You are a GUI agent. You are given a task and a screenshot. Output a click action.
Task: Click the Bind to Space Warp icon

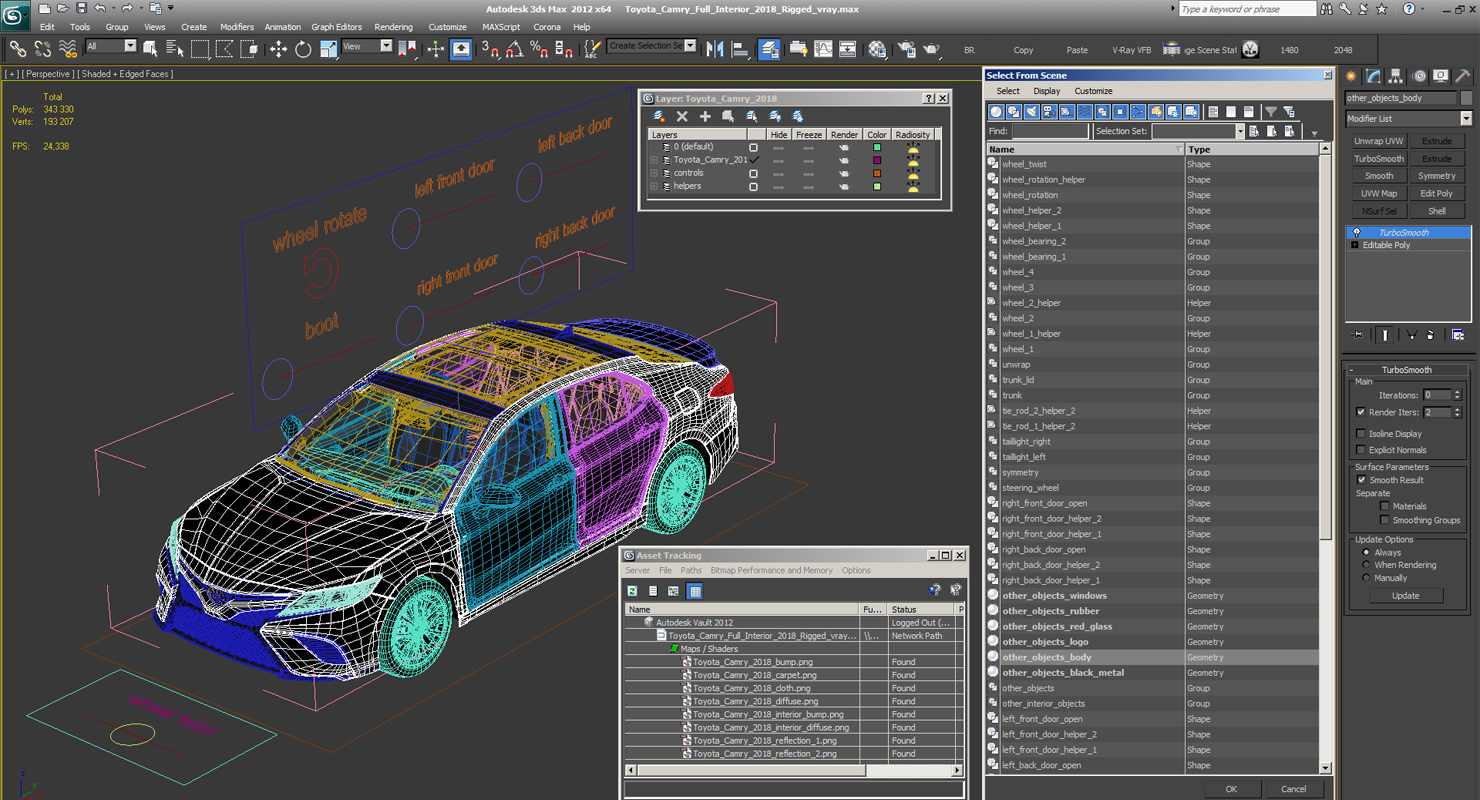click(x=68, y=48)
